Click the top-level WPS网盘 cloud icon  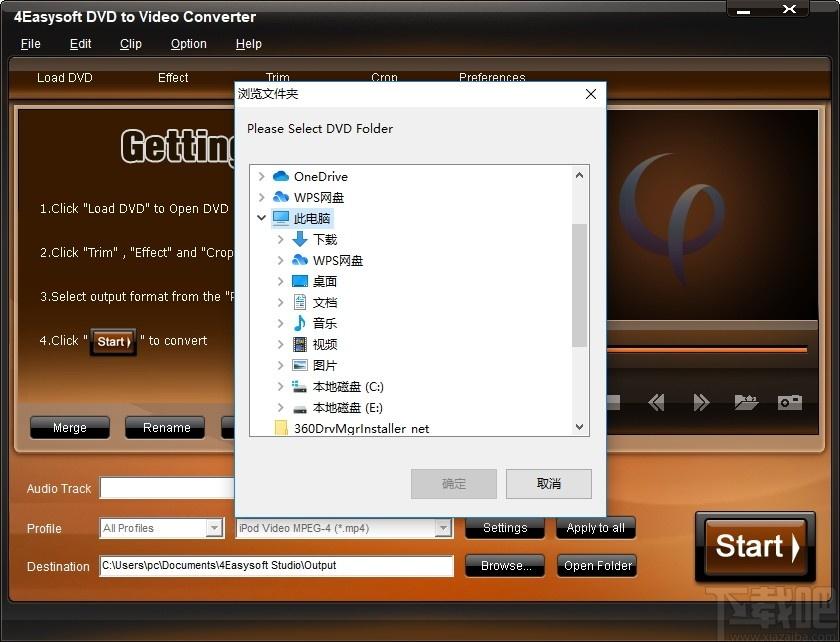click(x=281, y=197)
